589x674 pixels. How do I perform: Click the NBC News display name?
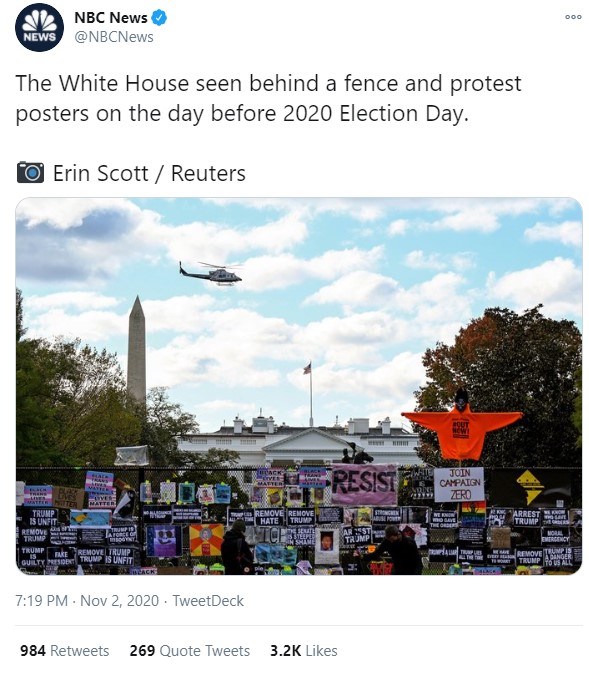click(x=110, y=18)
